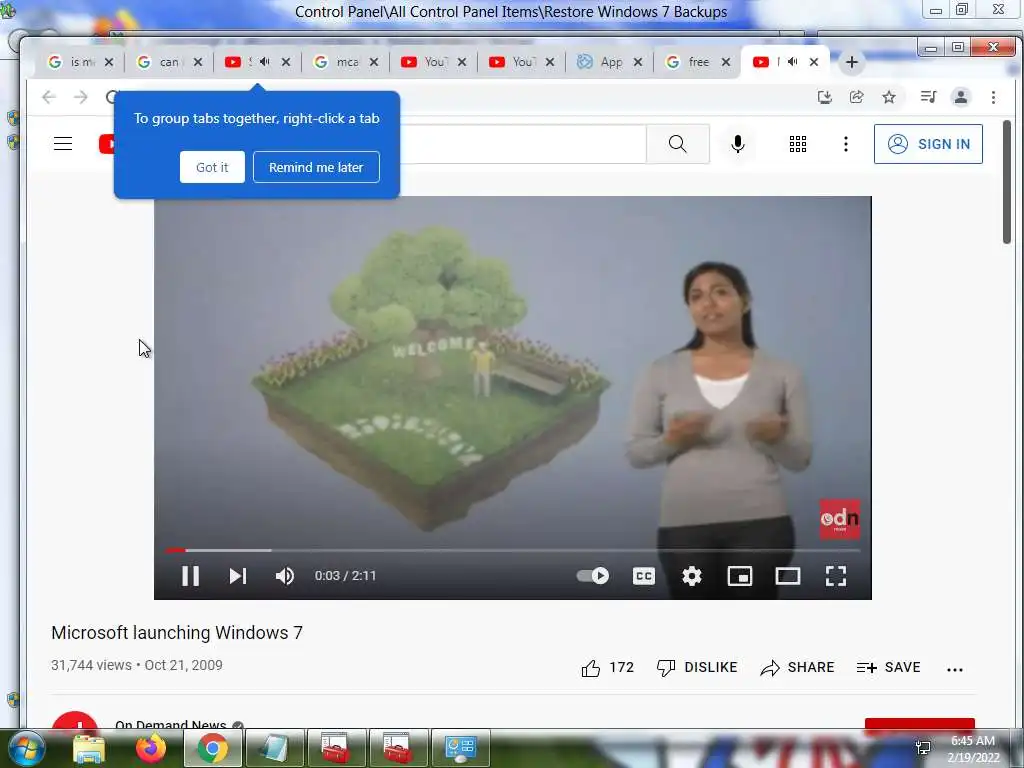The width and height of the screenshot is (1024, 768).
Task: Mute audio on the active YouTube tab
Action: (792, 61)
